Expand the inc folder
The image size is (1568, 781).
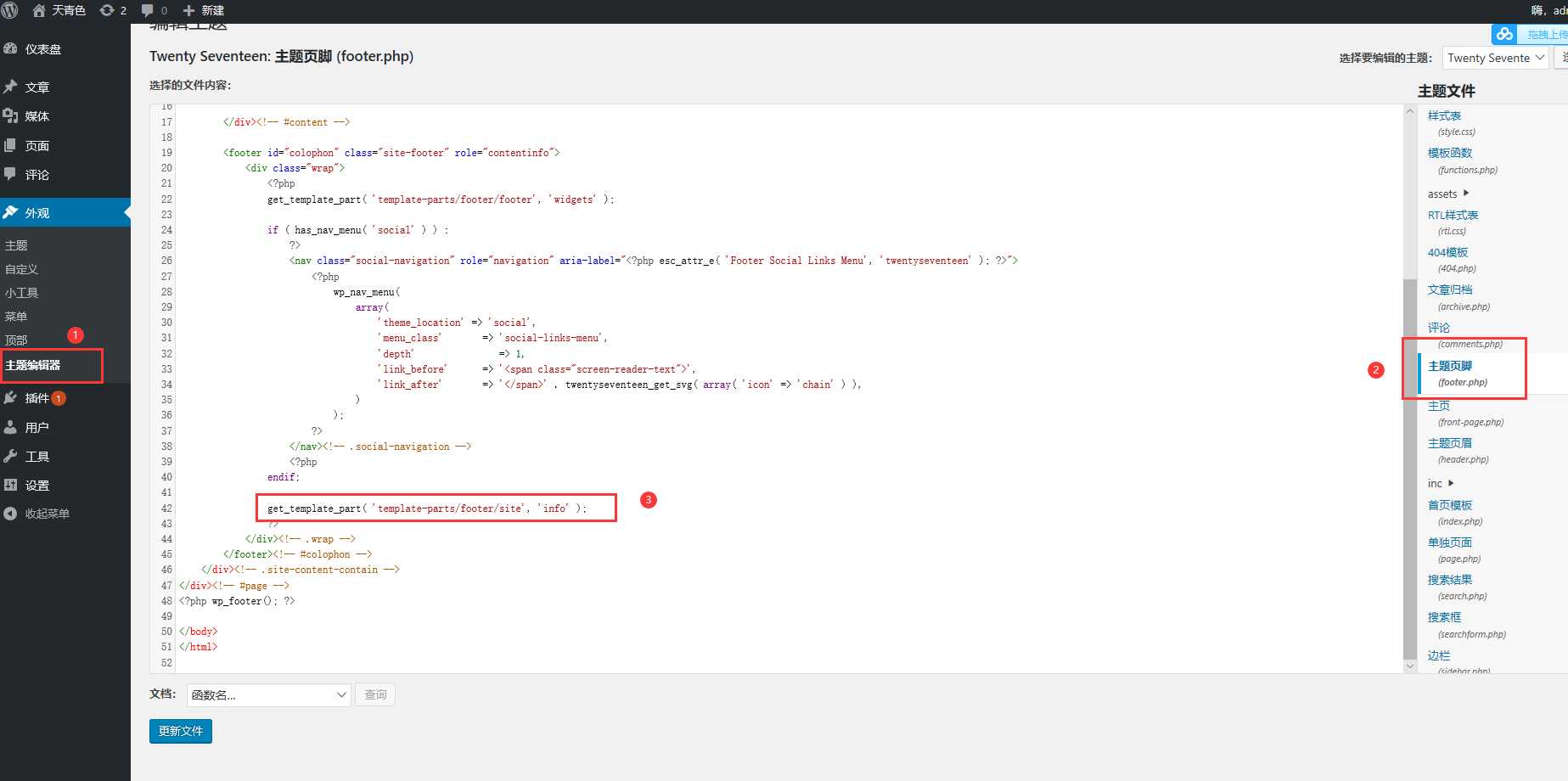tap(1441, 483)
